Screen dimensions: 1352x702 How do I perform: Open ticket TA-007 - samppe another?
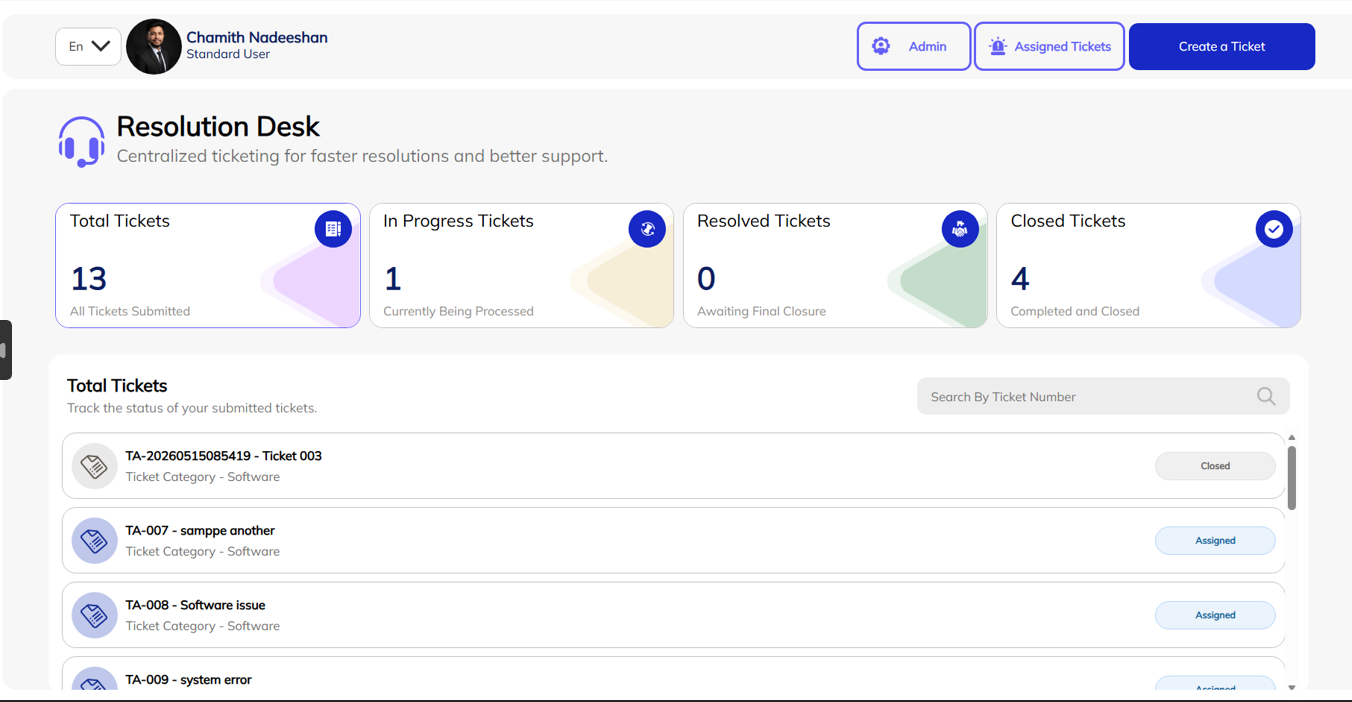tap(673, 540)
